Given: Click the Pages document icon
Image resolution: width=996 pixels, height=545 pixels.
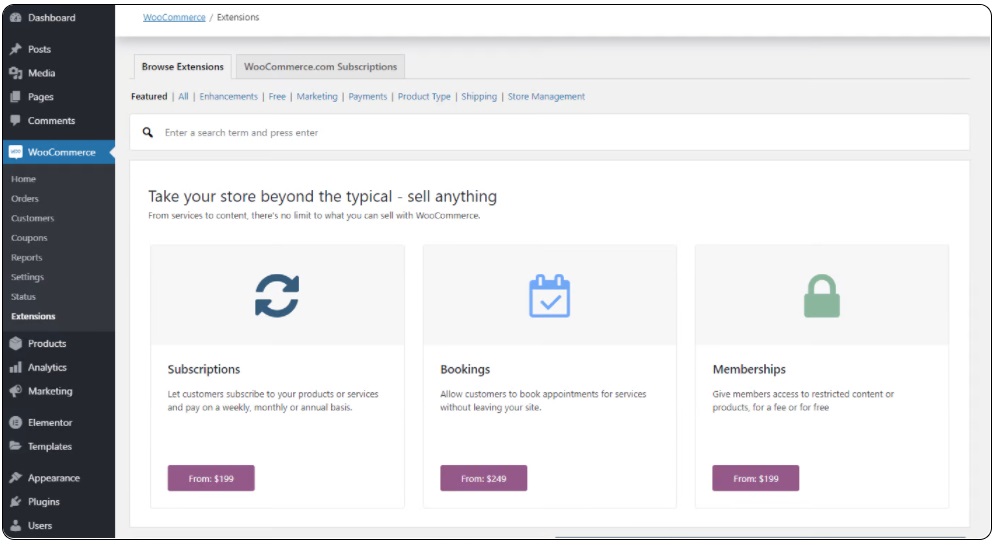Looking at the screenshot, I should pyautogui.click(x=16, y=97).
